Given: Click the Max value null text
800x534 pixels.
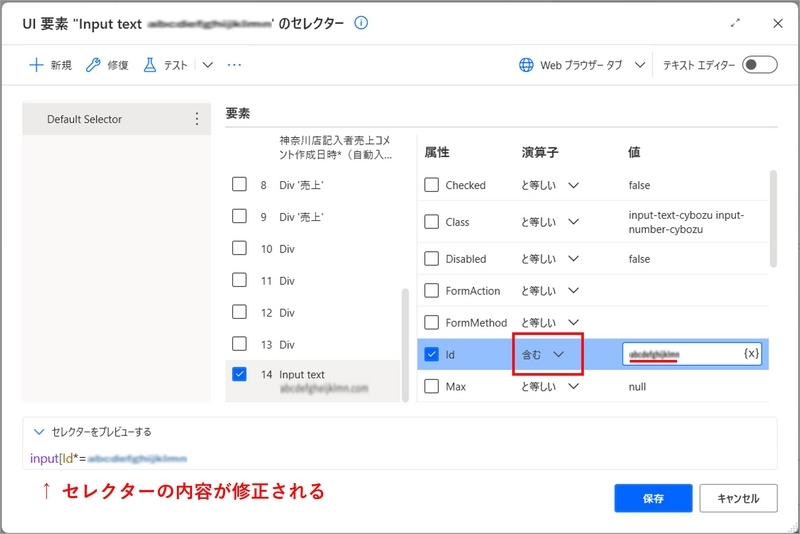Looking at the screenshot, I should [637, 387].
